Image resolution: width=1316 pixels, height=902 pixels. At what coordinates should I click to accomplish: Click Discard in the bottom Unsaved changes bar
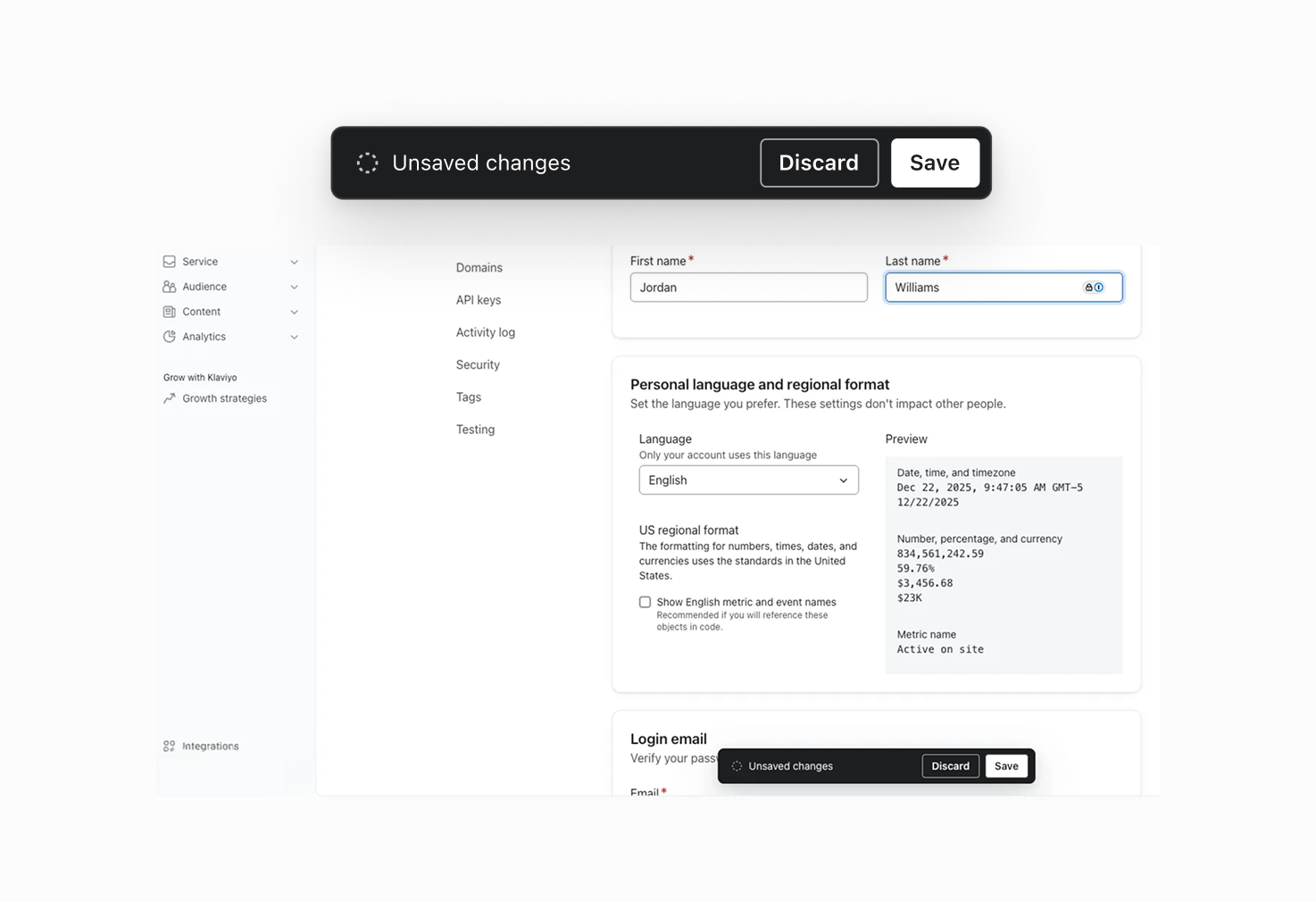click(951, 766)
